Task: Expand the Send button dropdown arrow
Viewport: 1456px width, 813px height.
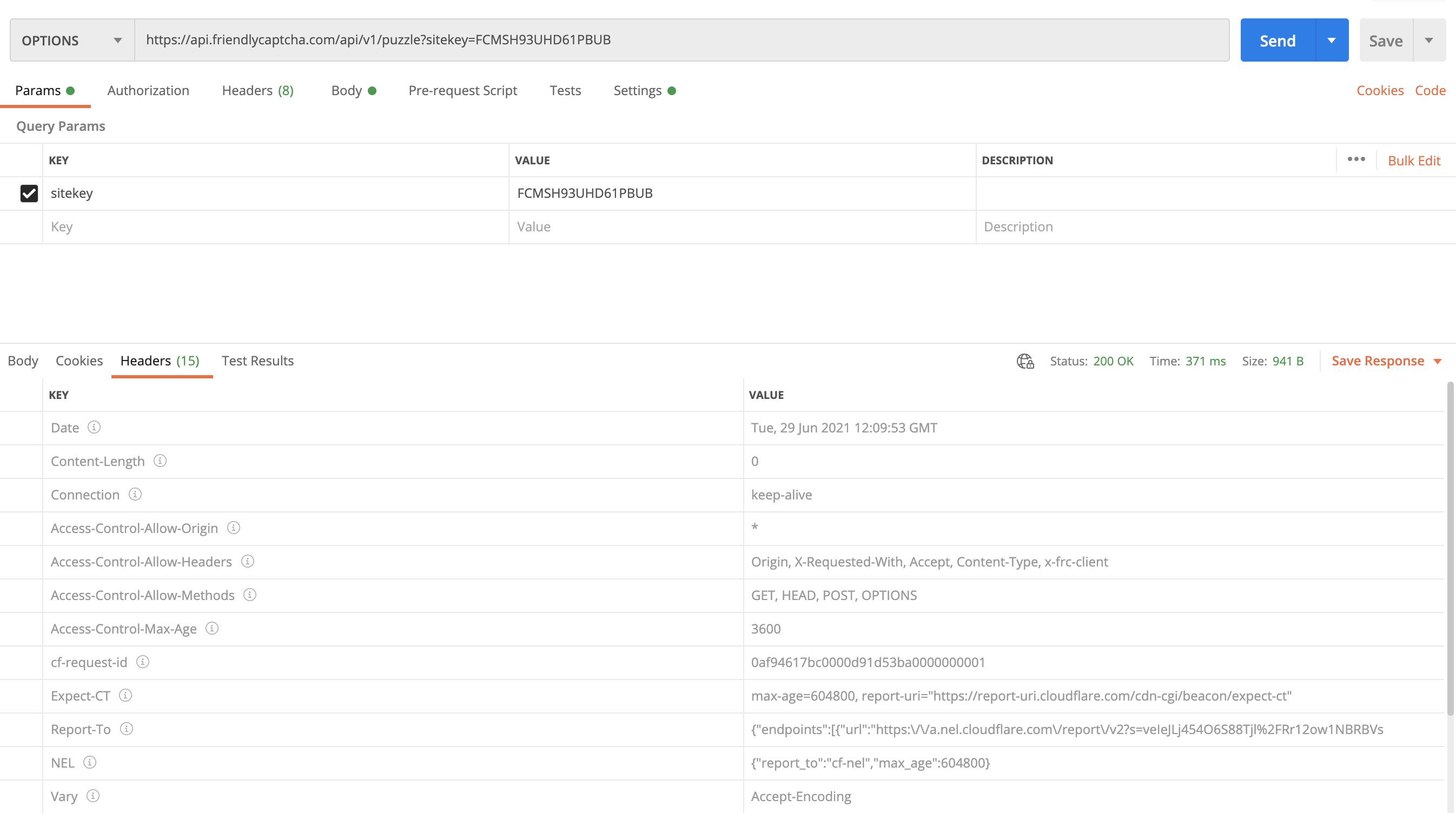Action: pos(1332,40)
